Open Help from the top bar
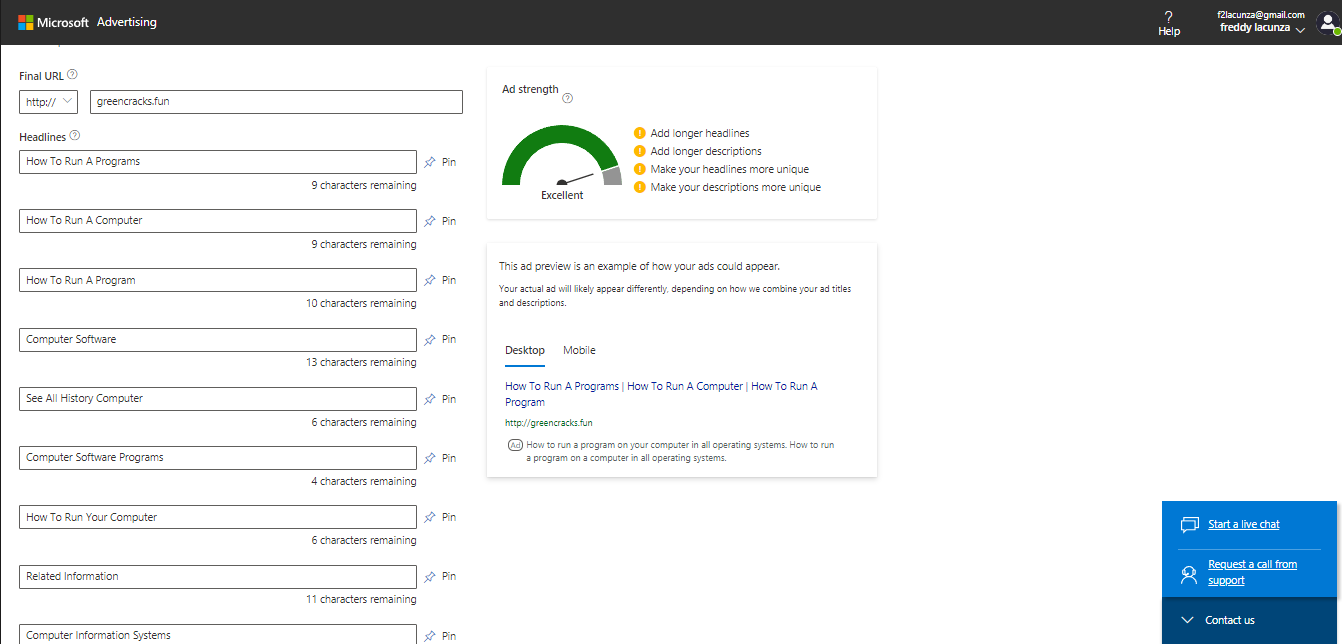Image resolution: width=1342 pixels, height=644 pixels. 1169,23
